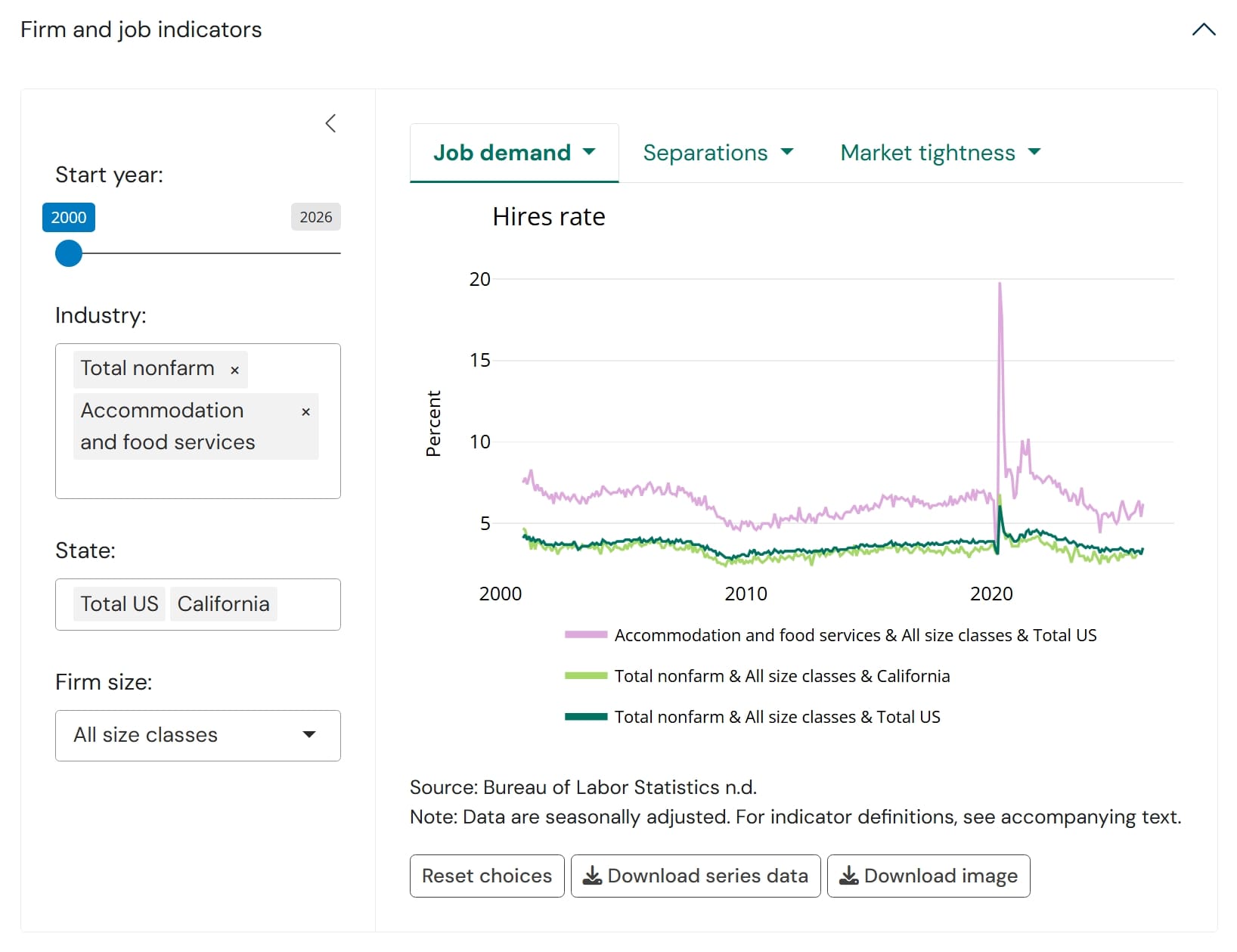
Task: Toggle Total nonfarm Total US legend series
Action: pos(752,717)
